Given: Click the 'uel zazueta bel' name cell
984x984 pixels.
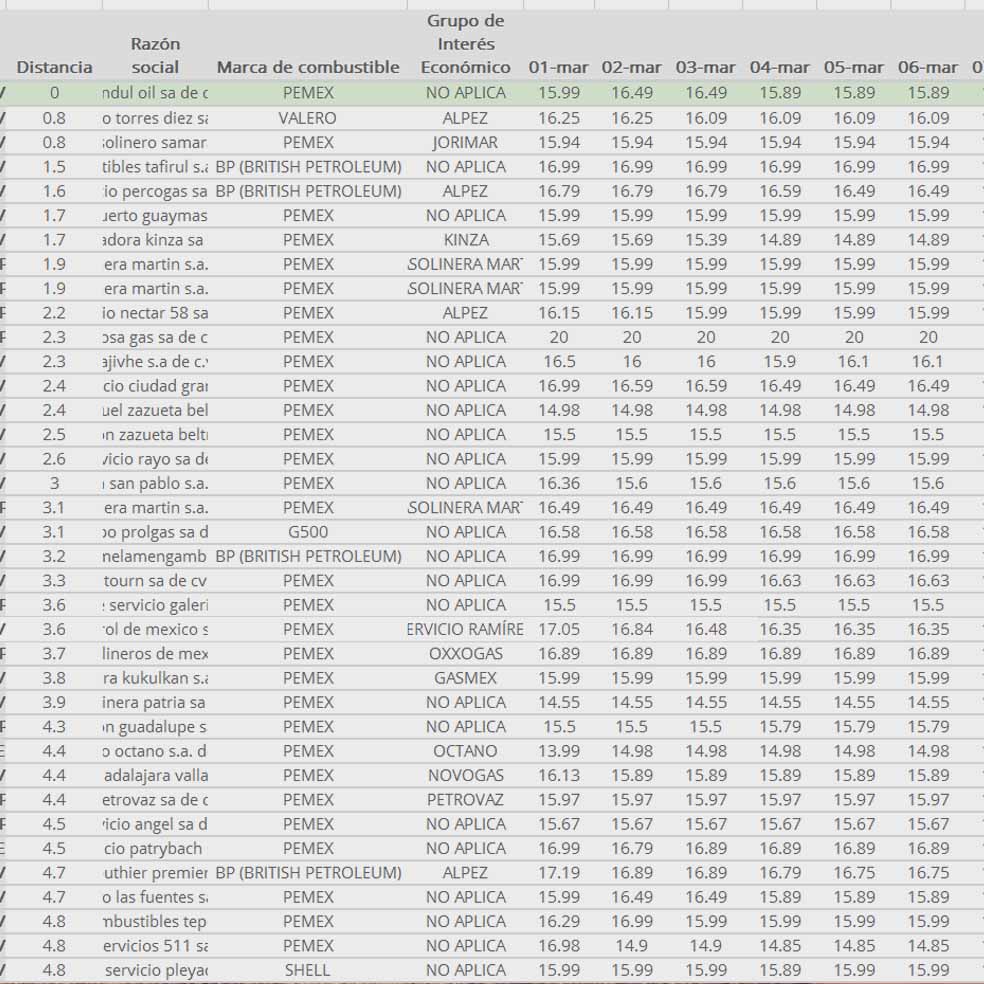Looking at the screenshot, I should (x=156, y=410).
